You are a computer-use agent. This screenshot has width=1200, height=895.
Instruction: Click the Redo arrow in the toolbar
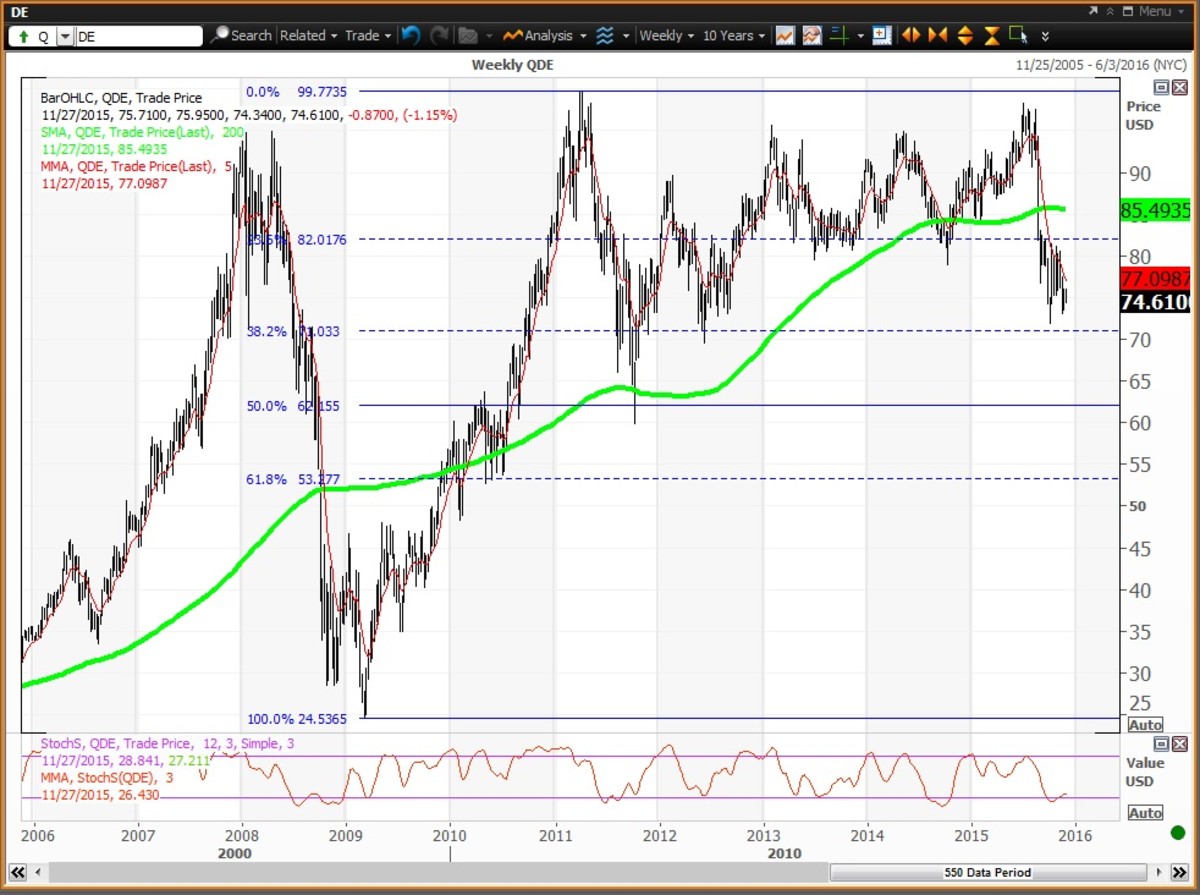pos(439,35)
